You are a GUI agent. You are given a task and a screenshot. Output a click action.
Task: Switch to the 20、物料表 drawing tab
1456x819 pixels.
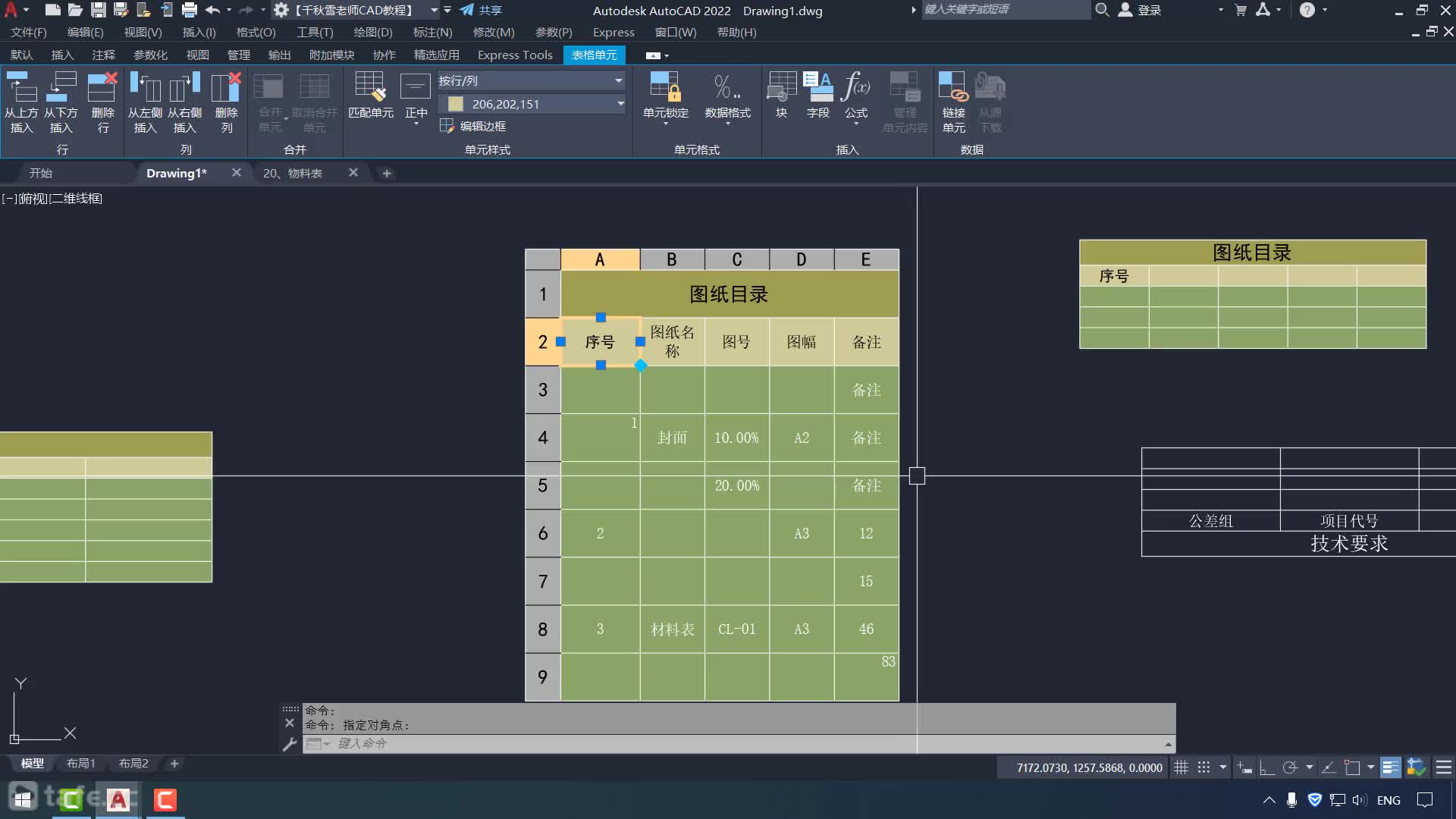(293, 173)
